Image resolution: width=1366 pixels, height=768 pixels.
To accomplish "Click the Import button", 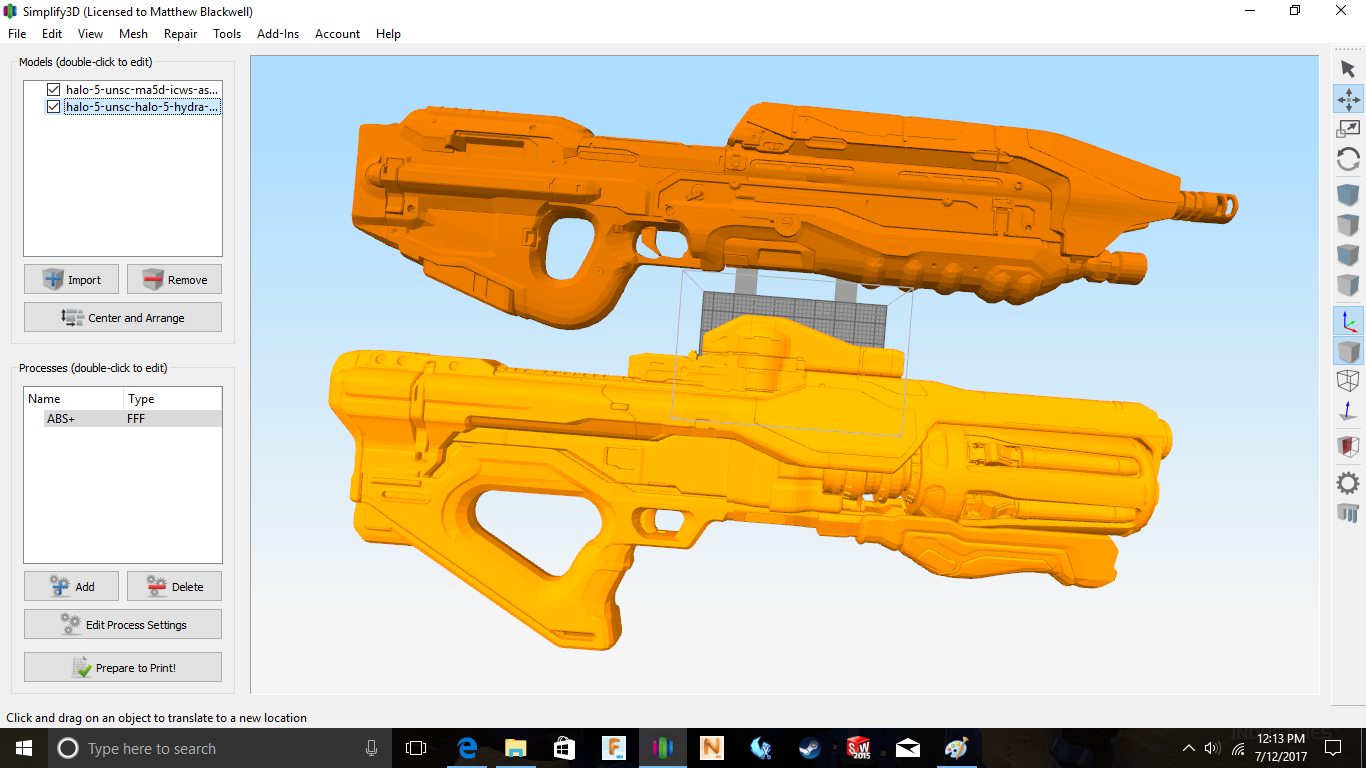I will click(x=71, y=279).
